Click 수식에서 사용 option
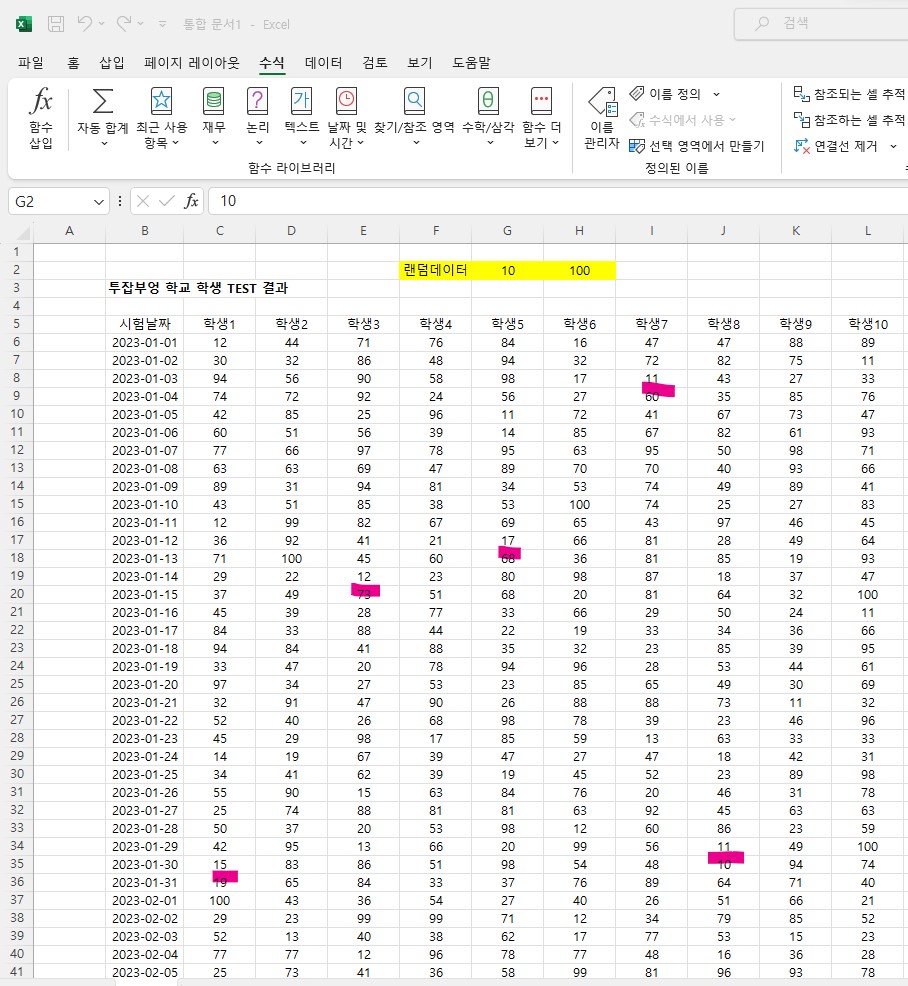Viewport: 908px width, 986px height. click(683, 120)
